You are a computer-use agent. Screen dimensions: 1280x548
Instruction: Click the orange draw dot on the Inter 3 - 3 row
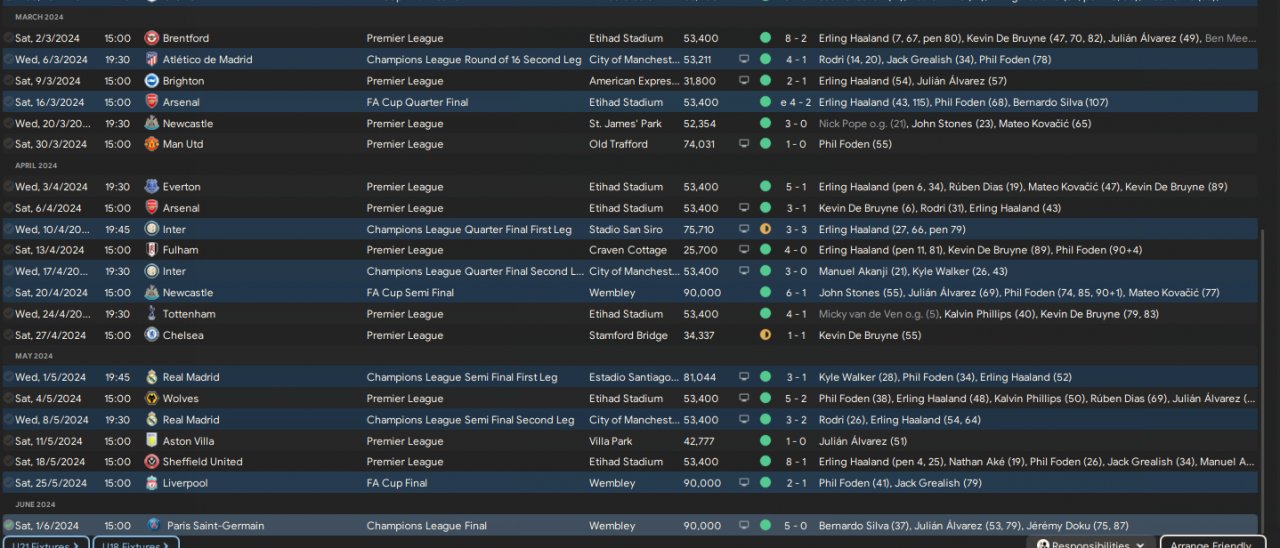(x=765, y=229)
